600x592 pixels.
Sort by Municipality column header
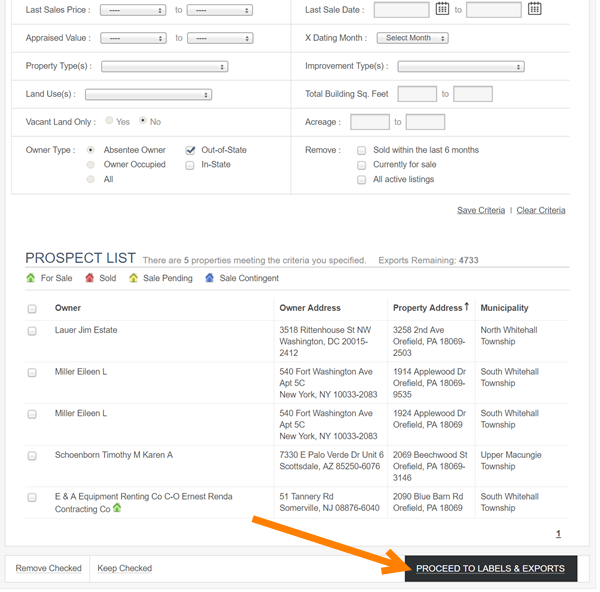point(504,308)
